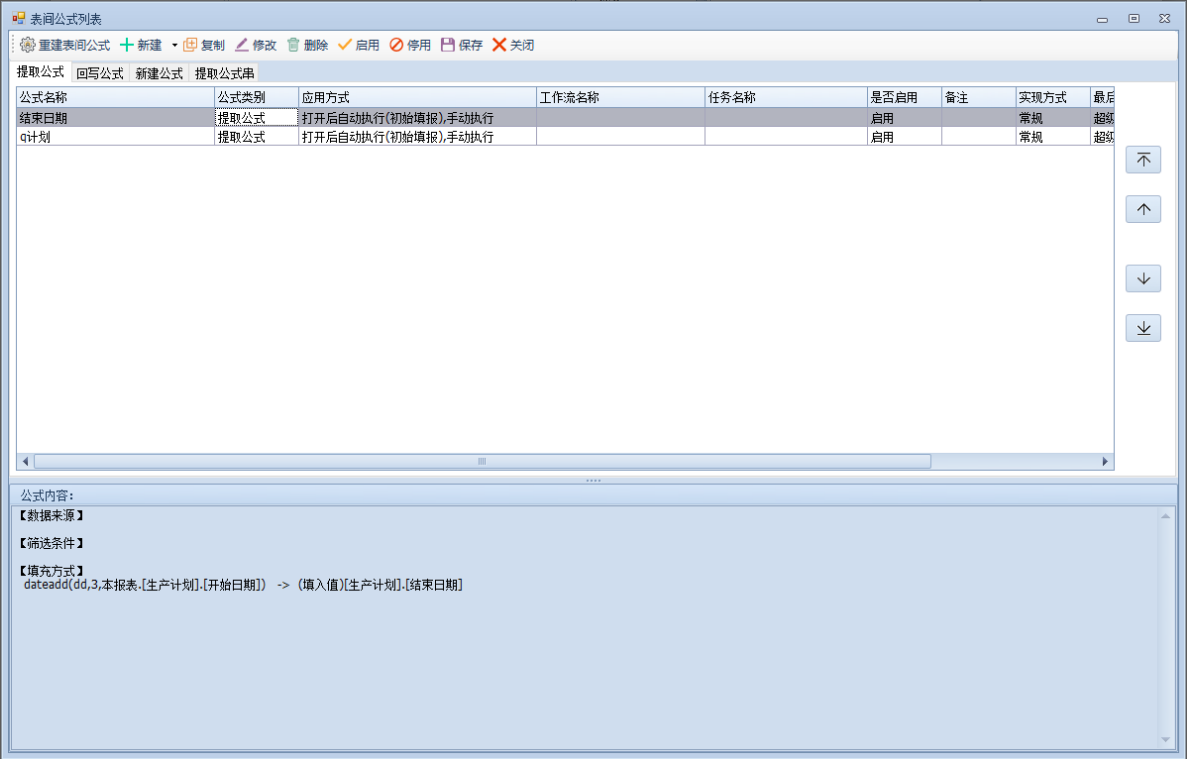
Task: Move formula to top with first arrow button
Action: pos(1143,160)
